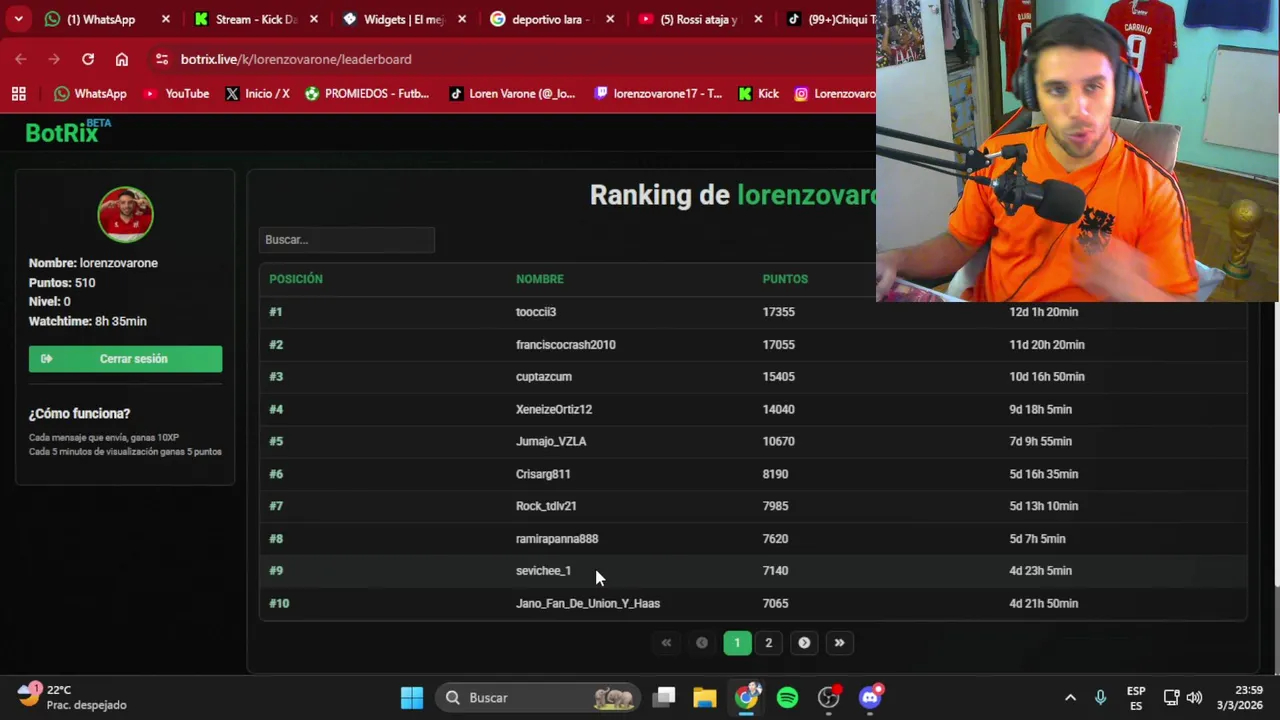Open Spotify from the taskbar
This screenshot has width=1280, height=720.
tap(788, 697)
